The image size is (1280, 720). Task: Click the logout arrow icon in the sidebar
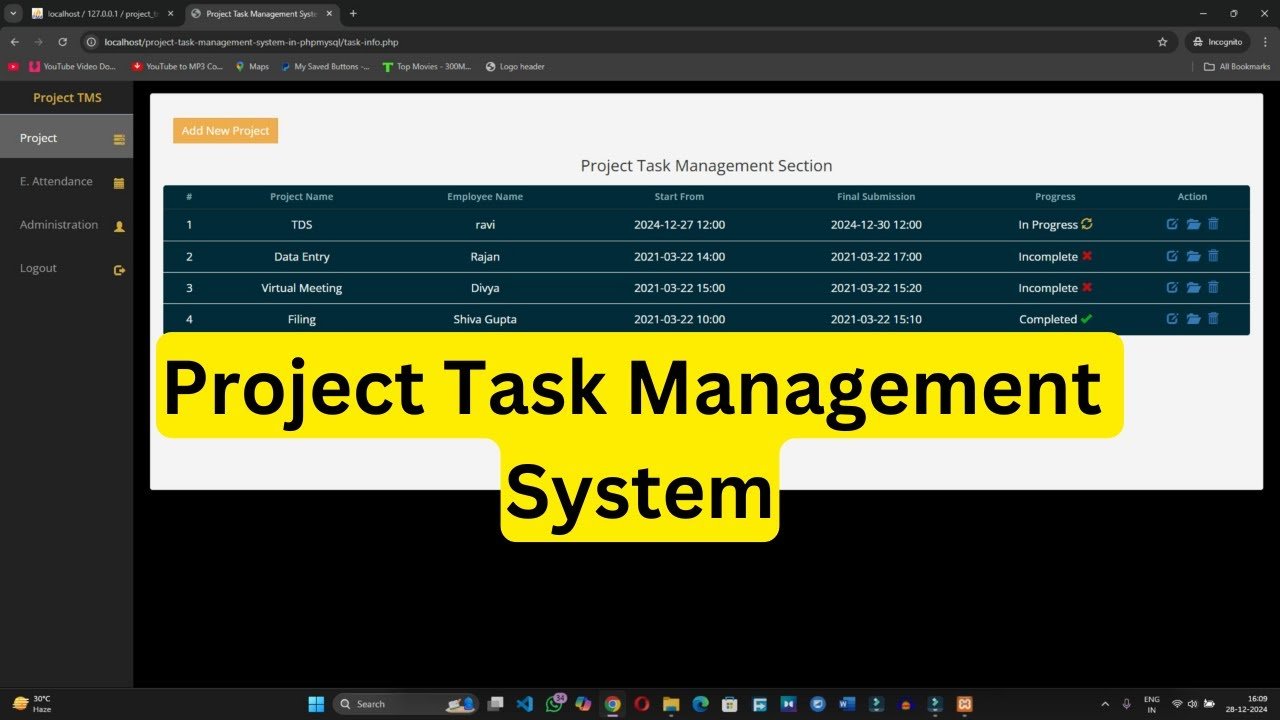pos(119,269)
